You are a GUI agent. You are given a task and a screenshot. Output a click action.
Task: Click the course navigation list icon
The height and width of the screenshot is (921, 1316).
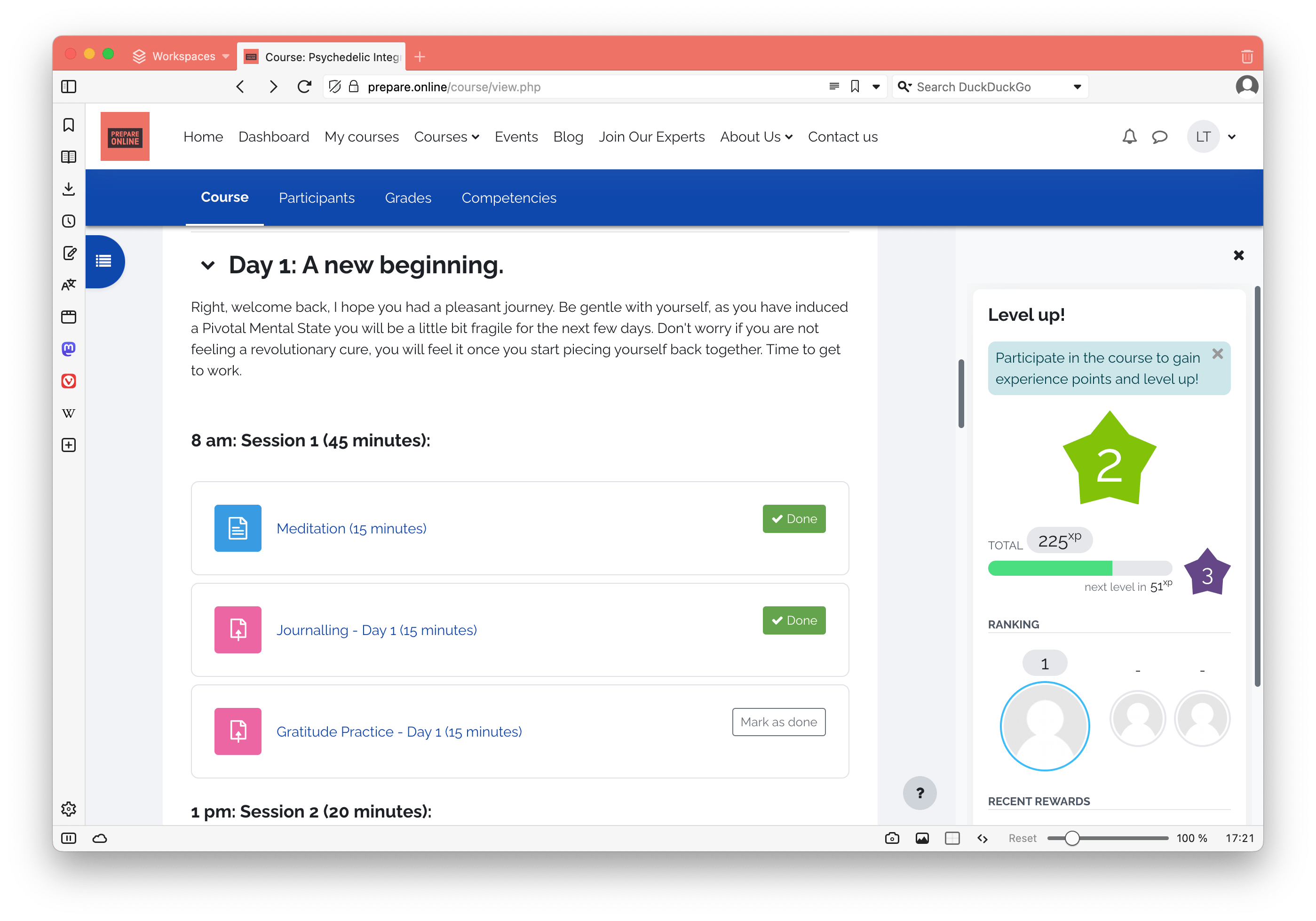tap(103, 261)
